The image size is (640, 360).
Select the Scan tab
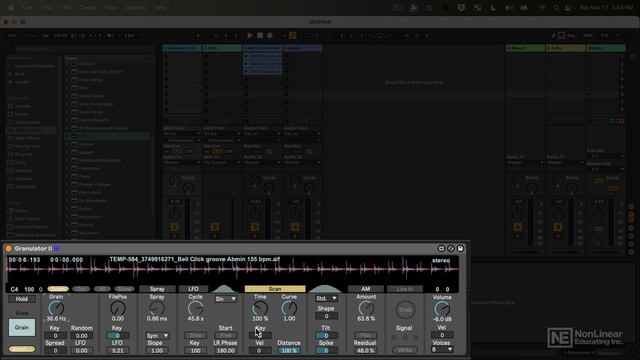coord(275,289)
